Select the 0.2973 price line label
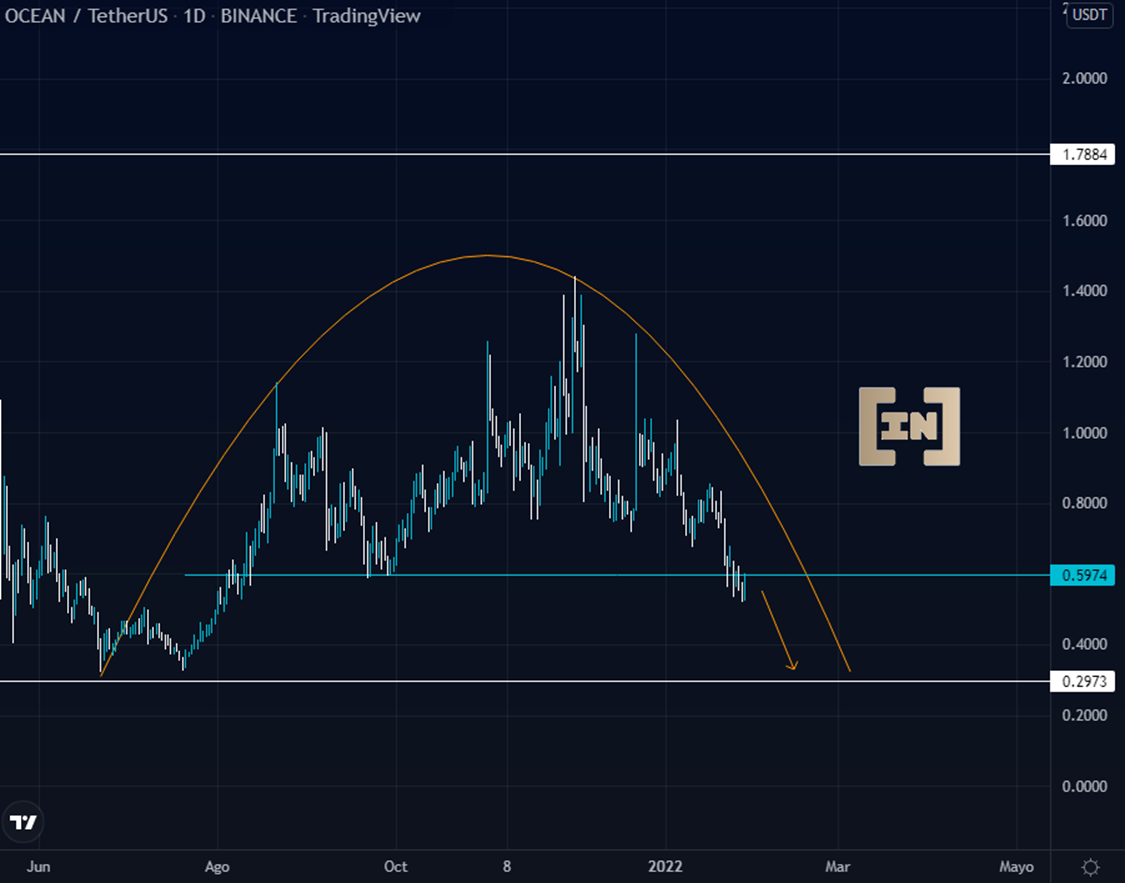This screenshot has height=883, width=1125. (1083, 681)
